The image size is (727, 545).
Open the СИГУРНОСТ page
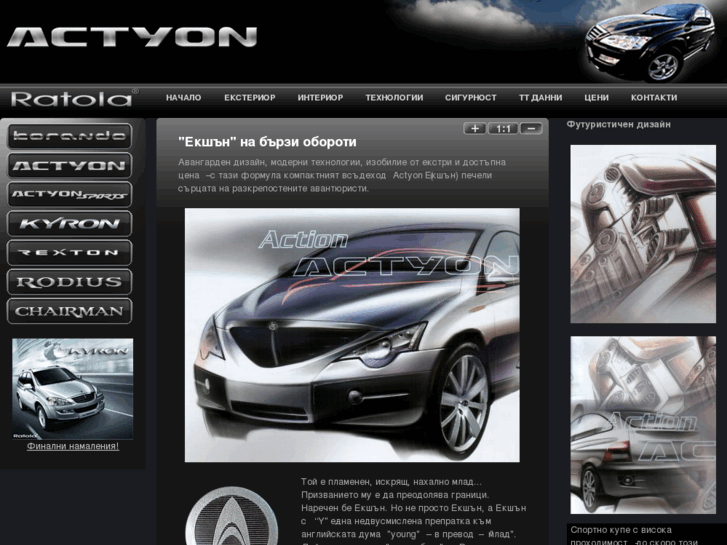(x=471, y=98)
